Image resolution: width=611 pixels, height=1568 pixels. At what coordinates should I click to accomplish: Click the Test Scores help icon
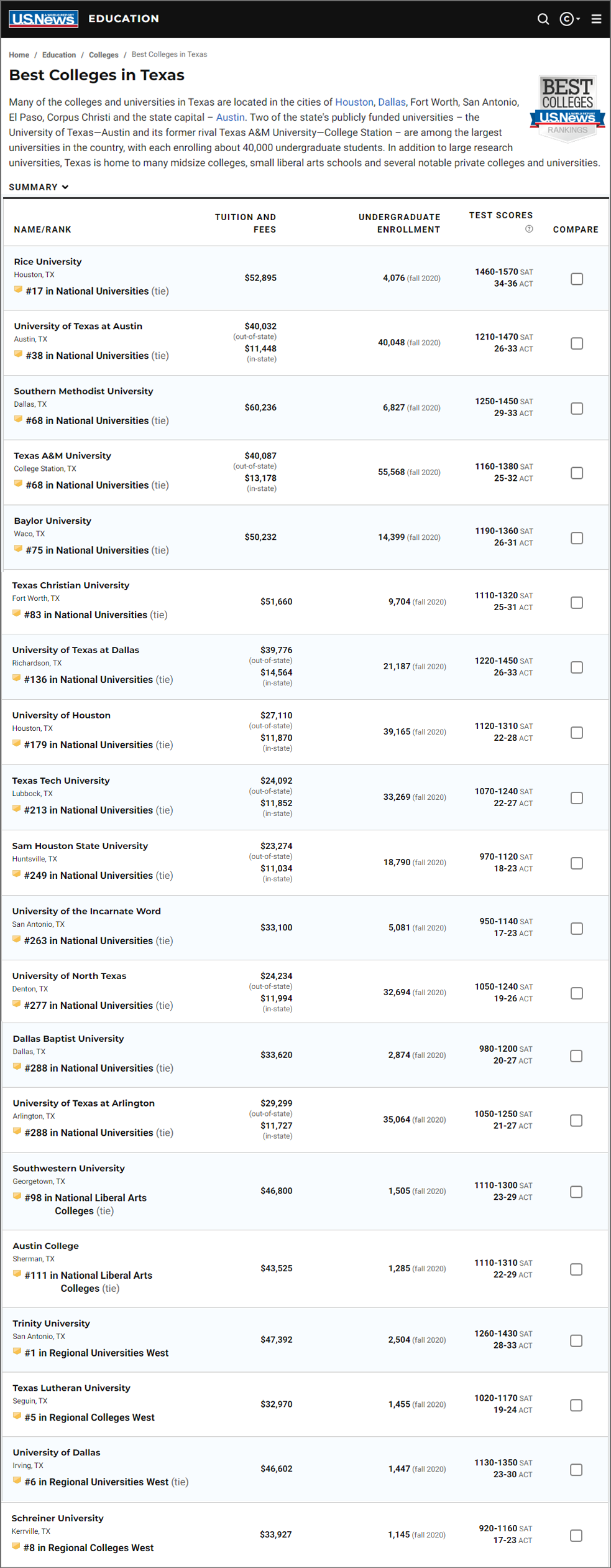pyautogui.click(x=529, y=229)
